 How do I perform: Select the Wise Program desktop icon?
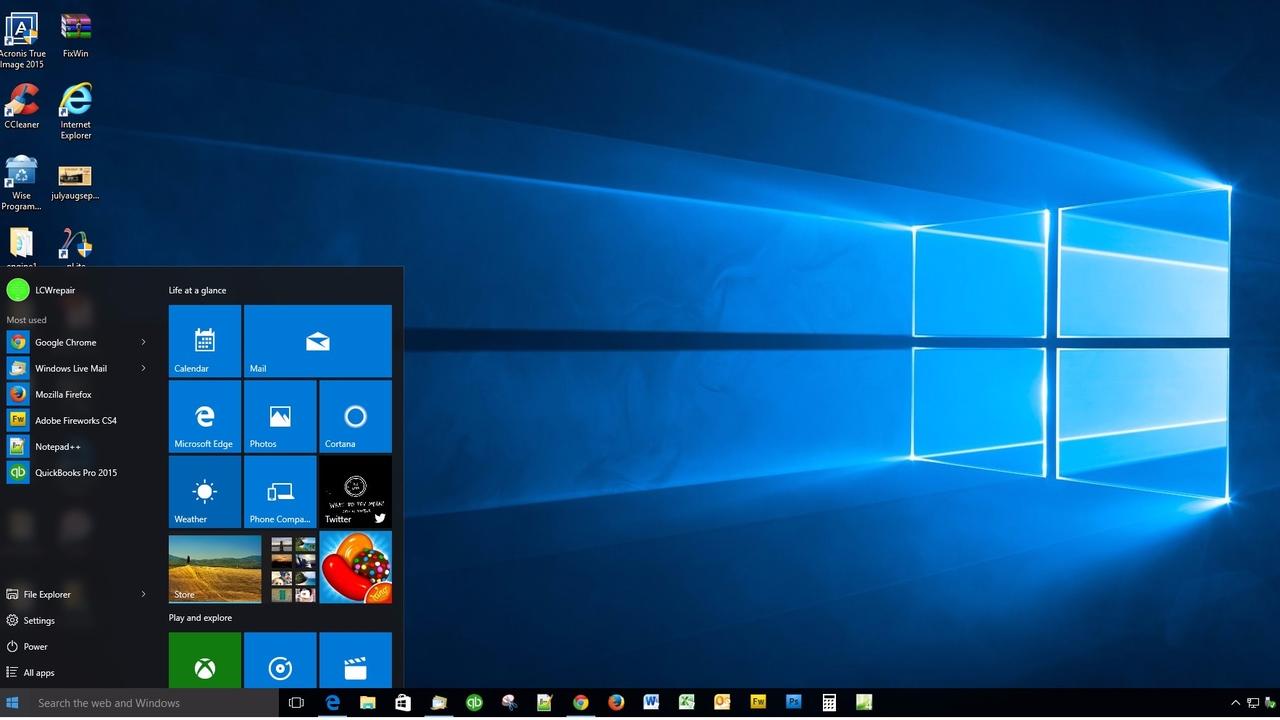[x=22, y=183]
